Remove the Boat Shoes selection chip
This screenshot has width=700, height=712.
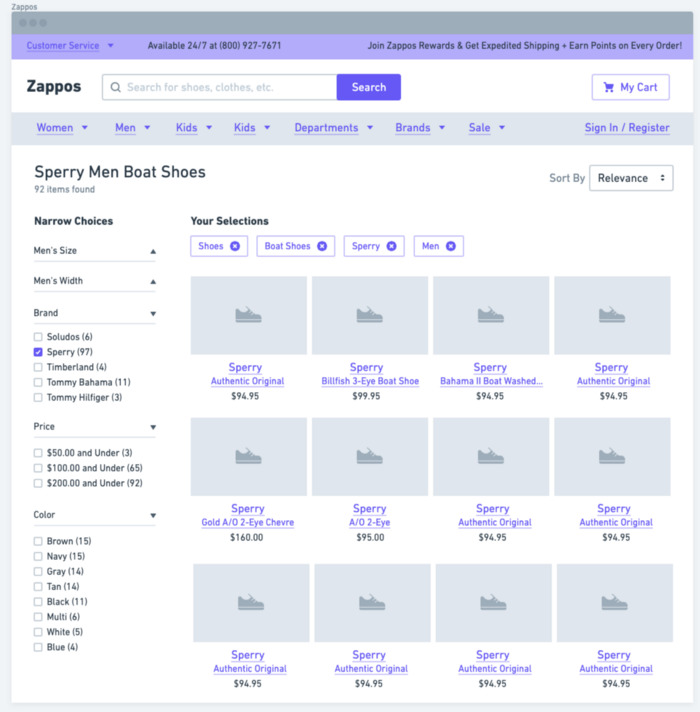(322, 246)
